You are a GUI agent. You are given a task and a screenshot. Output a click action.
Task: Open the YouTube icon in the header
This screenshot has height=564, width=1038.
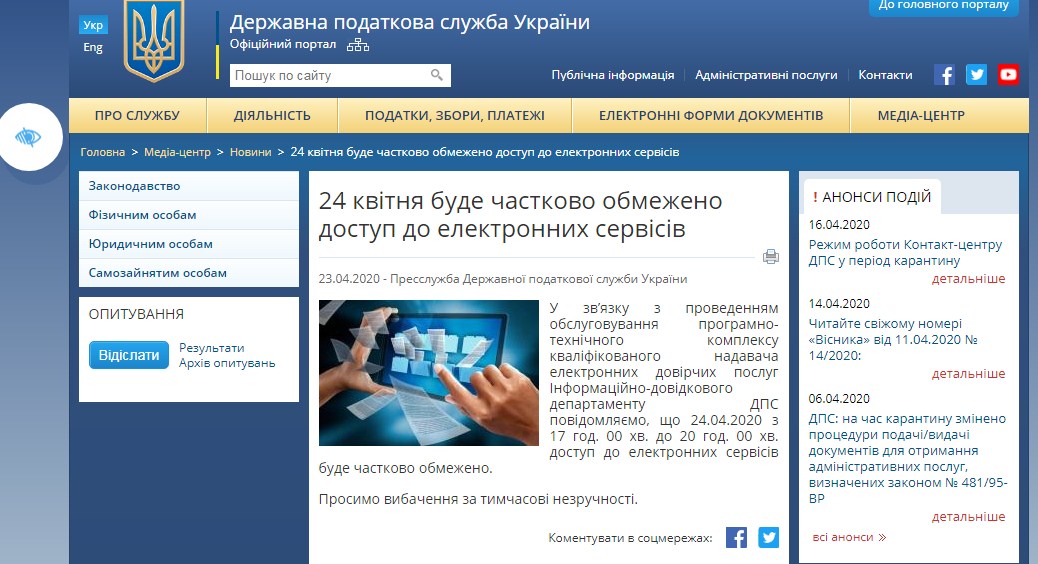[1008, 75]
